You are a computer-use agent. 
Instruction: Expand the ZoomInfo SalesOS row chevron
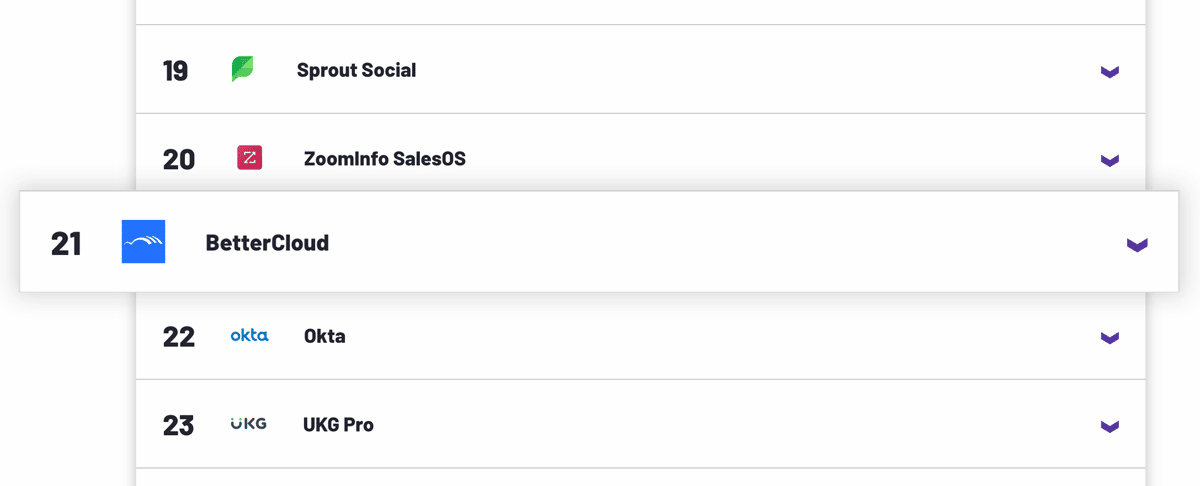(1109, 160)
